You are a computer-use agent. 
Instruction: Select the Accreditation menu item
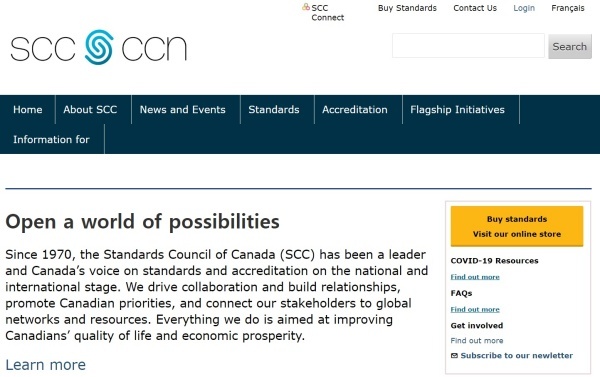(355, 109)
